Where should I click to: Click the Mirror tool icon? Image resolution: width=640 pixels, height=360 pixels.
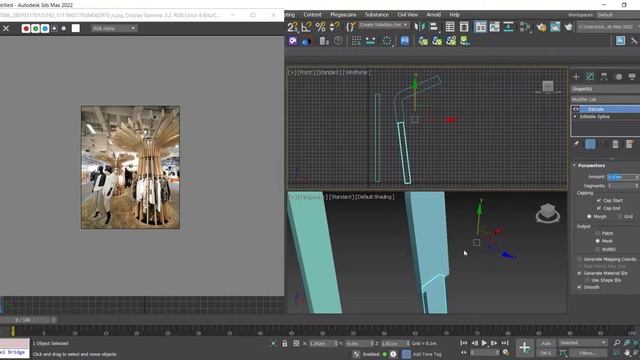419,27
